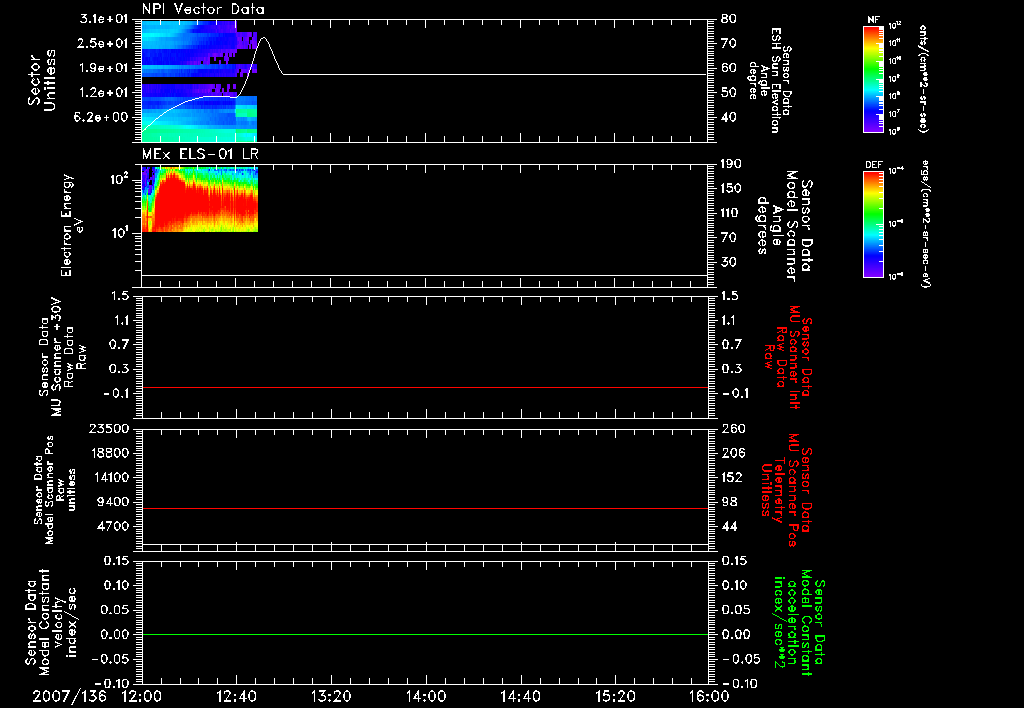Click the 16:00 time axis label

(x=709, y=696)
